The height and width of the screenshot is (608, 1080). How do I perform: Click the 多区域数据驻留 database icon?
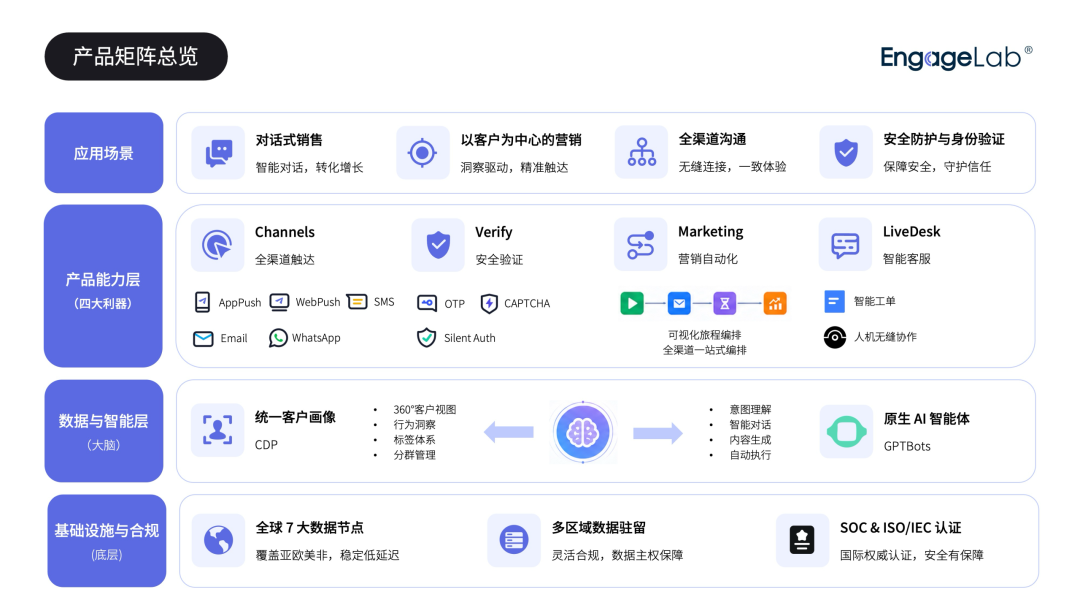(514, 540)
